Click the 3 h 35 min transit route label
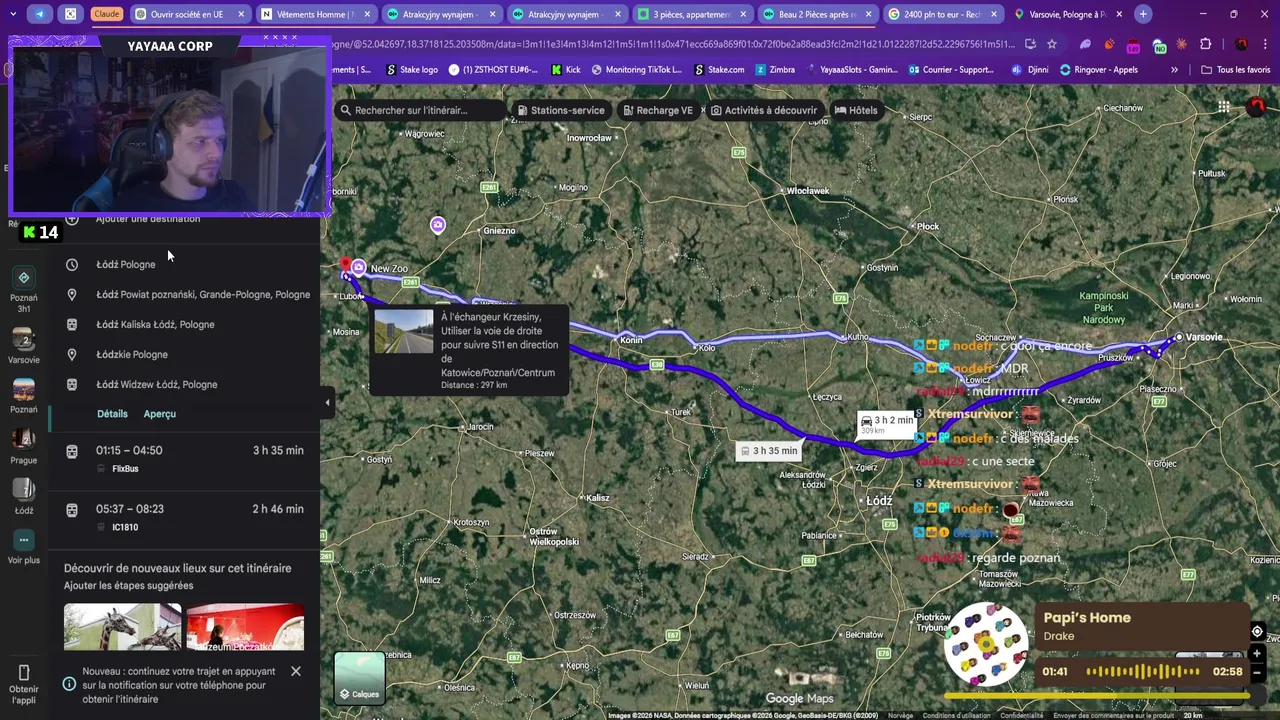The height and width of the screenshot is (720, 1280). tap(768, 451)
